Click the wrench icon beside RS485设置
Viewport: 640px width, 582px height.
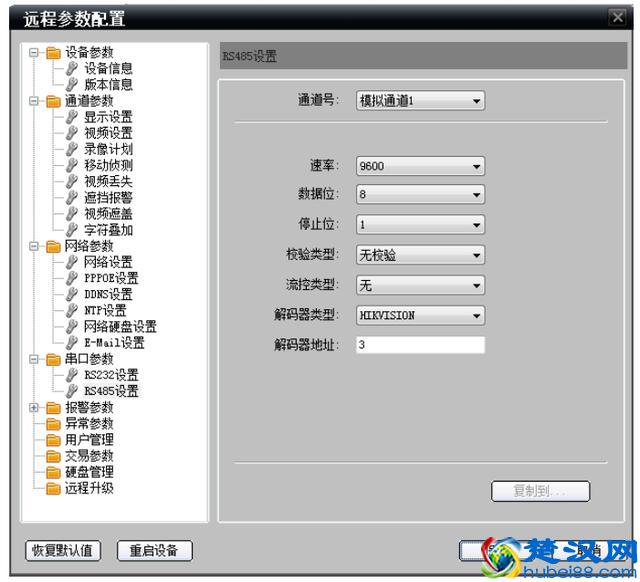[x=72, y=391]
